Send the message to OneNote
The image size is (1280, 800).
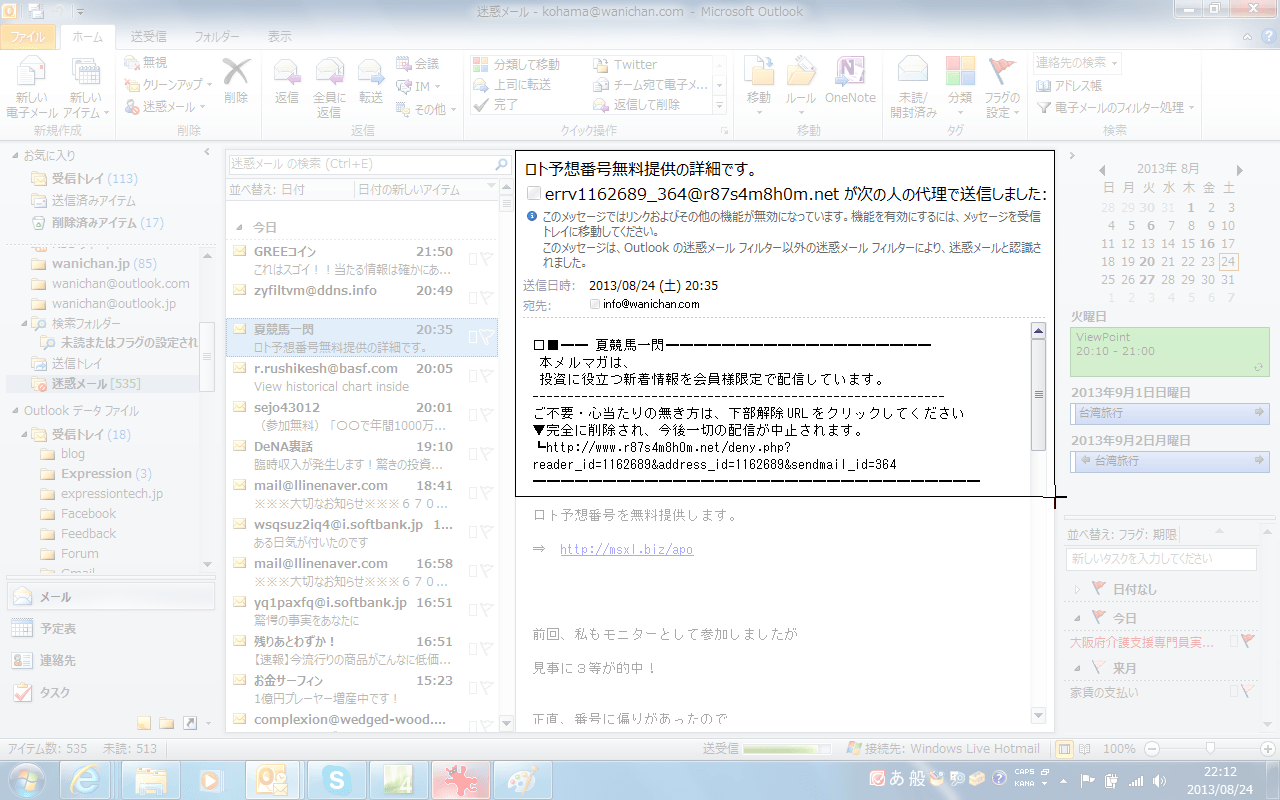coord(850,80)
